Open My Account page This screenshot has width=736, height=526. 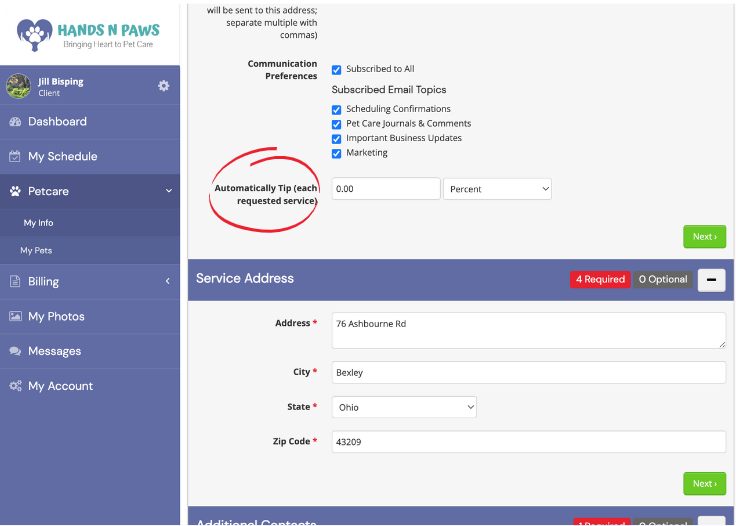(x=90, y=386)
